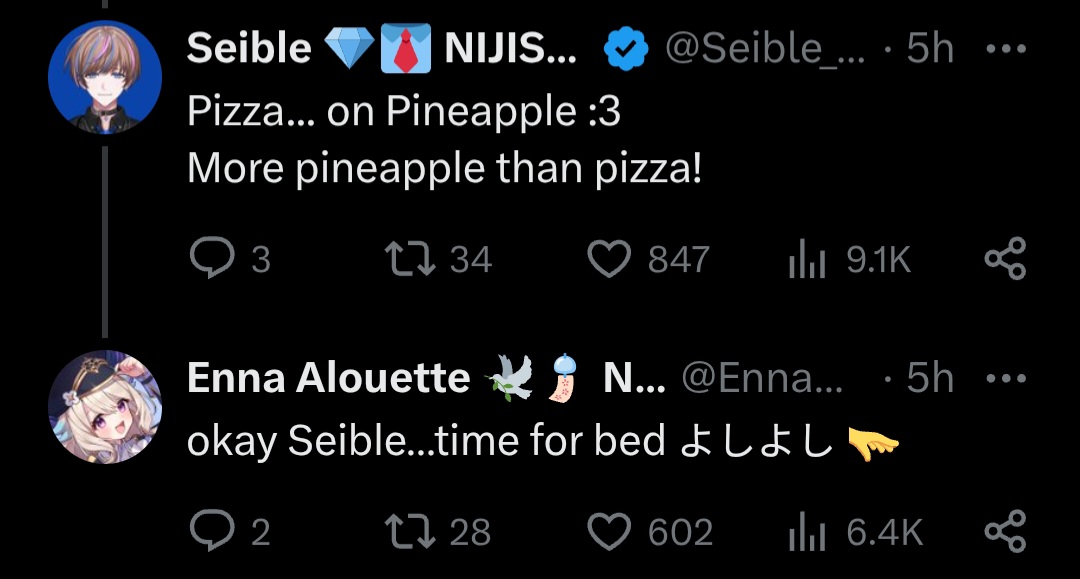1080x579 pixels.
Task: Click the @Enna handle
Action: 762,379
